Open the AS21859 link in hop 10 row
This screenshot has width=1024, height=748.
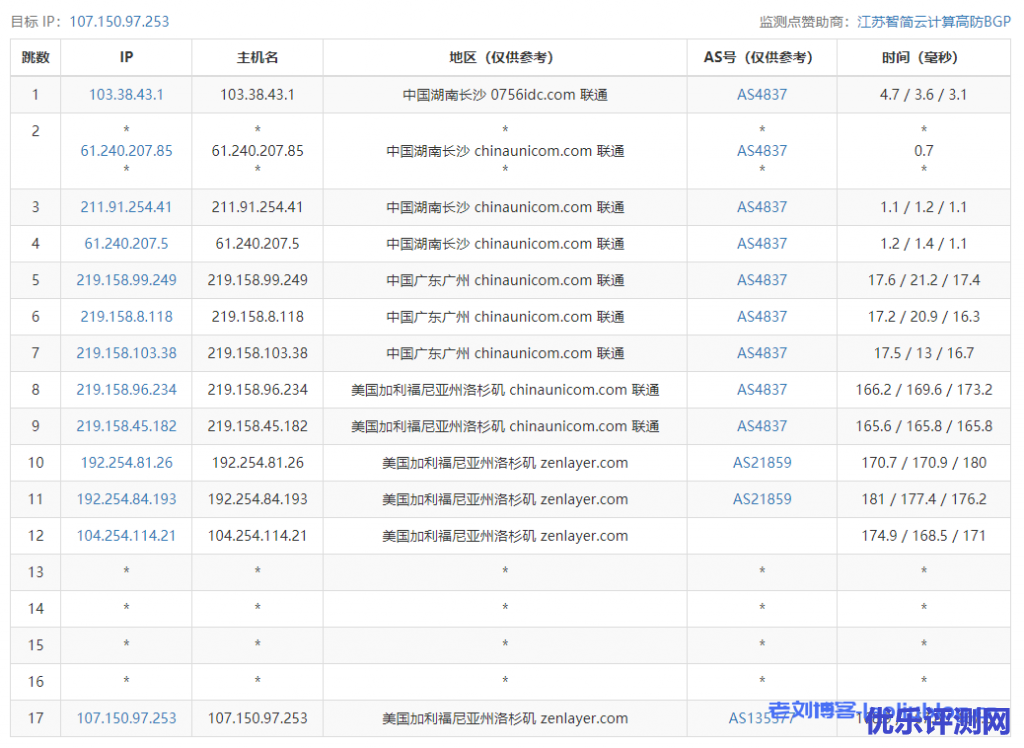(762, 463)
